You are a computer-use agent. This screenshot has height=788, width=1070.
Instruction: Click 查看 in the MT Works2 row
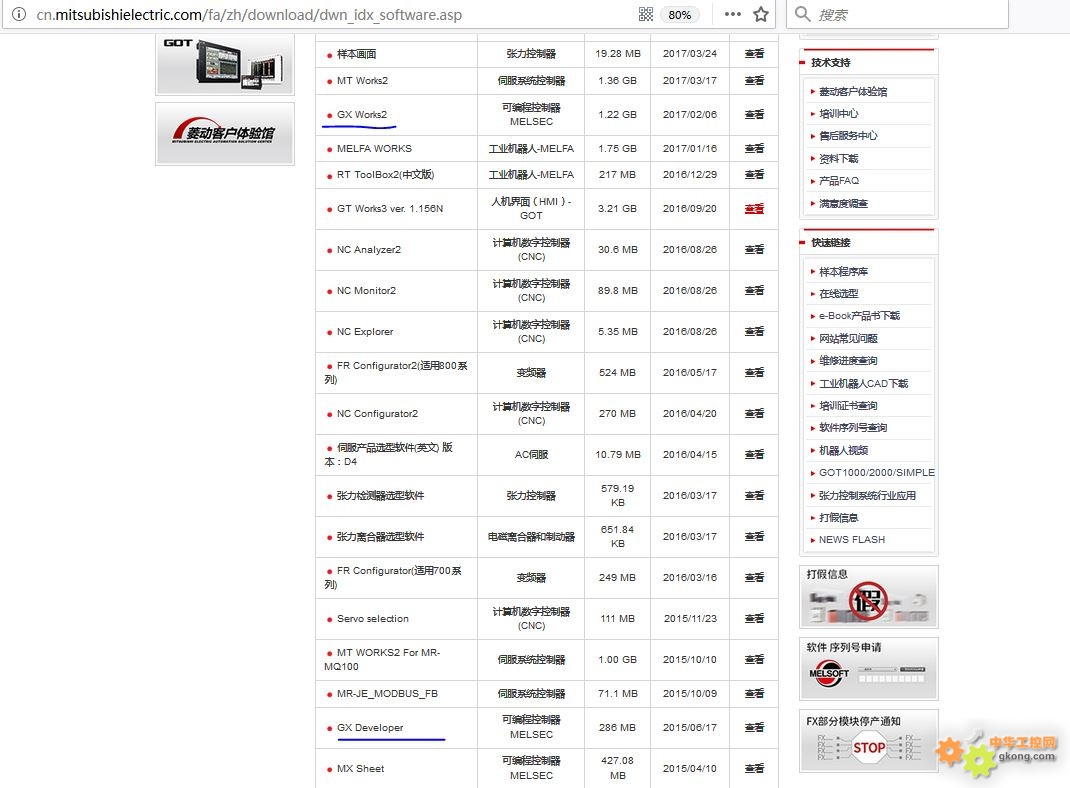tap(754, 81)
